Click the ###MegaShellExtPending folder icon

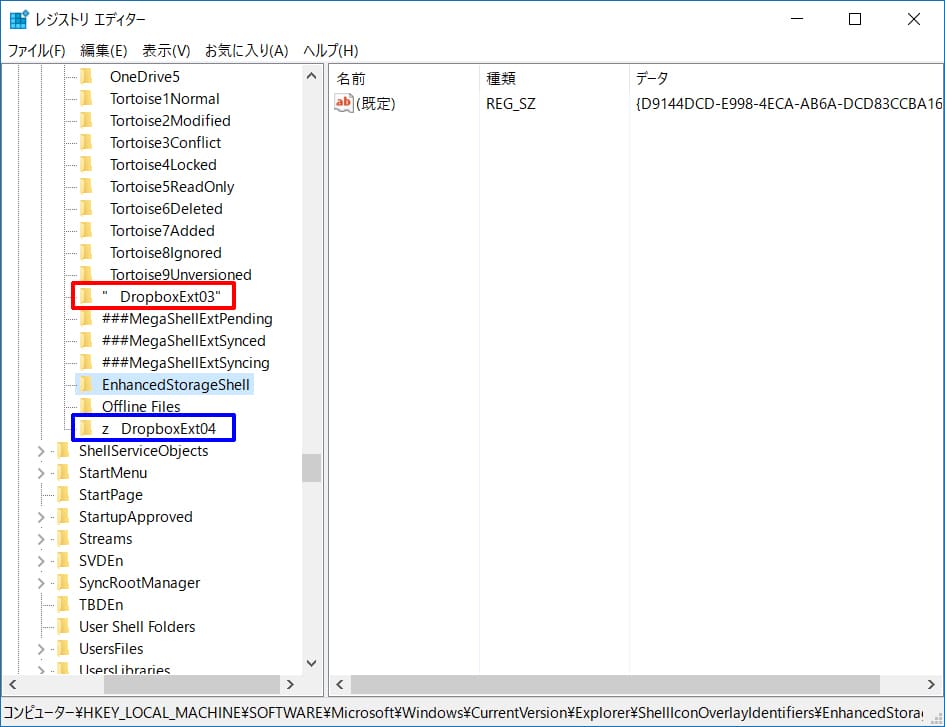pos(87,318)
